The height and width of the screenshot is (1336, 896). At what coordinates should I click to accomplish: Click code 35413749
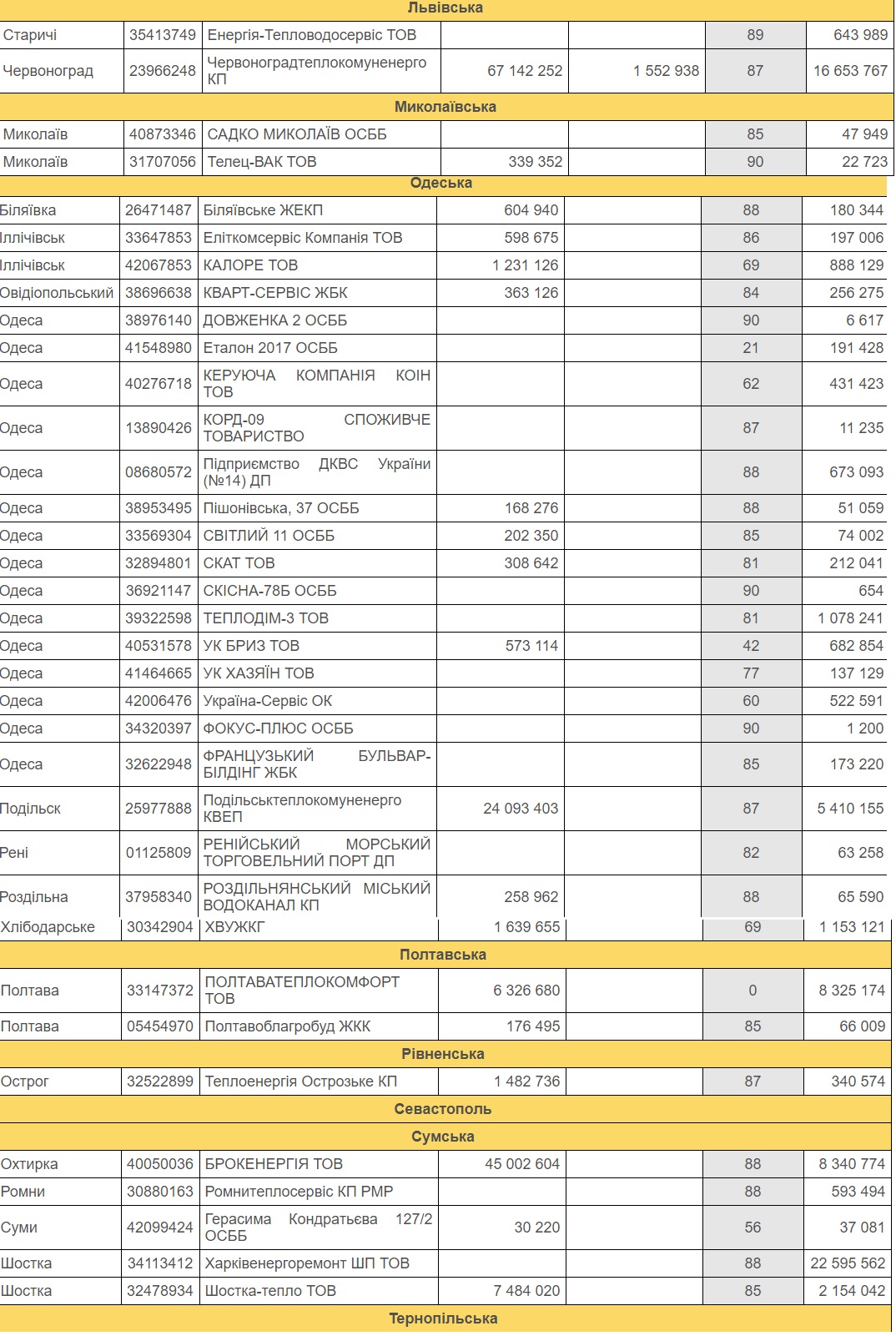[x=163, y=35]
